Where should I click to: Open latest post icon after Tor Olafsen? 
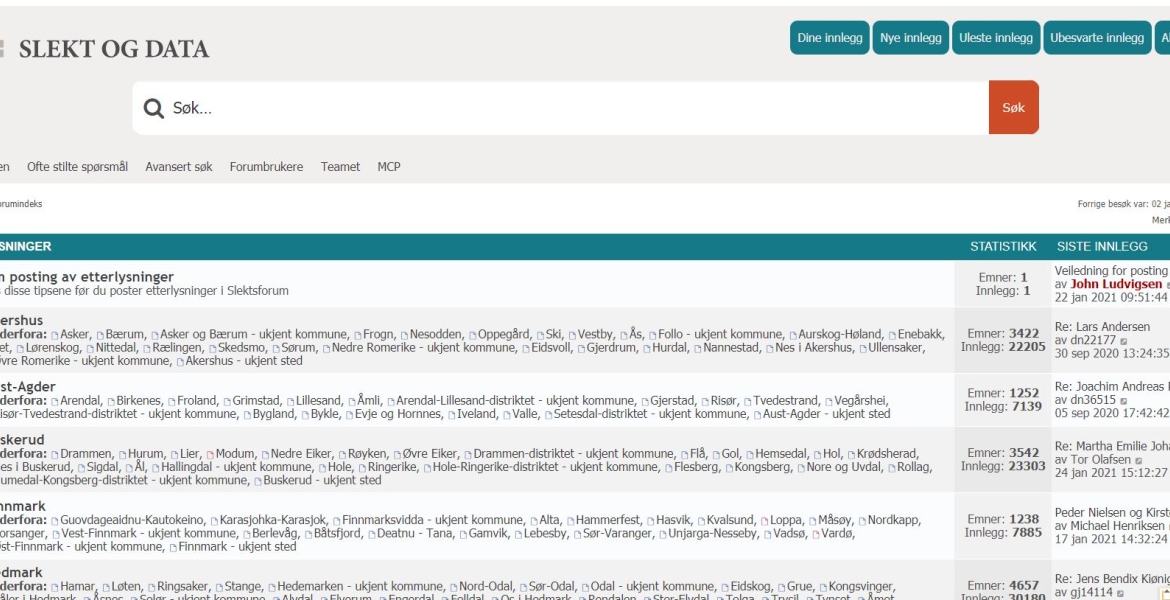pos(1139,460)
